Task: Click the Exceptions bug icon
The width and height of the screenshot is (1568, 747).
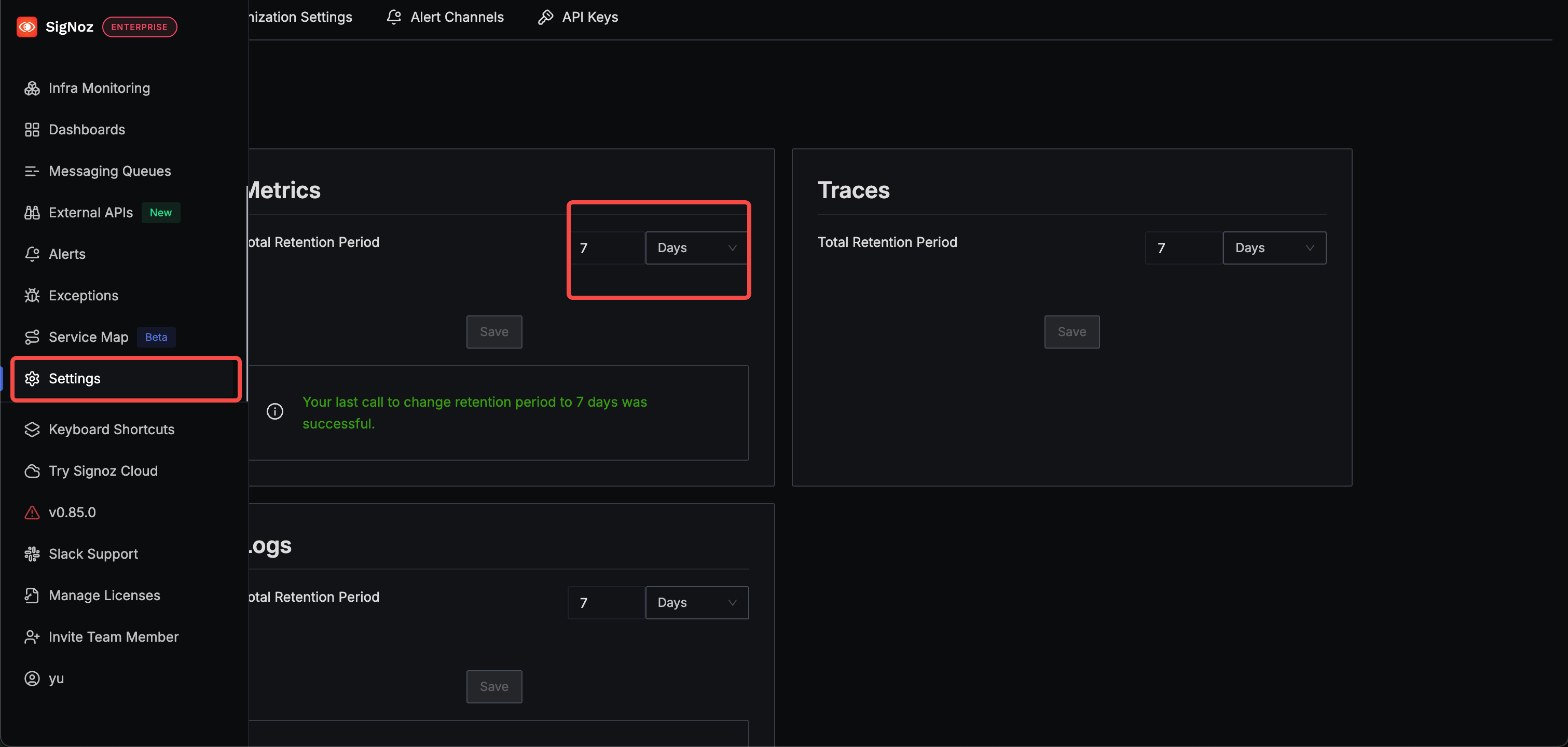Action: coord(32,295)
